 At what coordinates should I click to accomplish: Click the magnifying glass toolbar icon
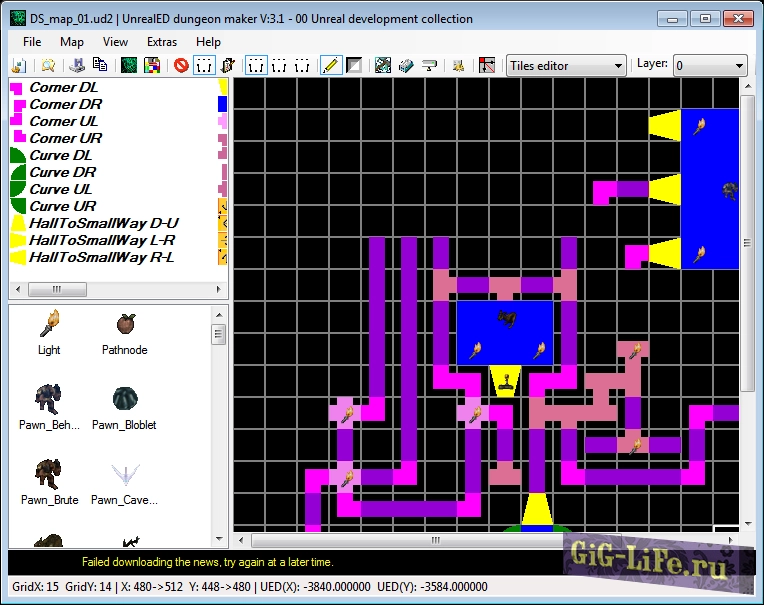47,66
